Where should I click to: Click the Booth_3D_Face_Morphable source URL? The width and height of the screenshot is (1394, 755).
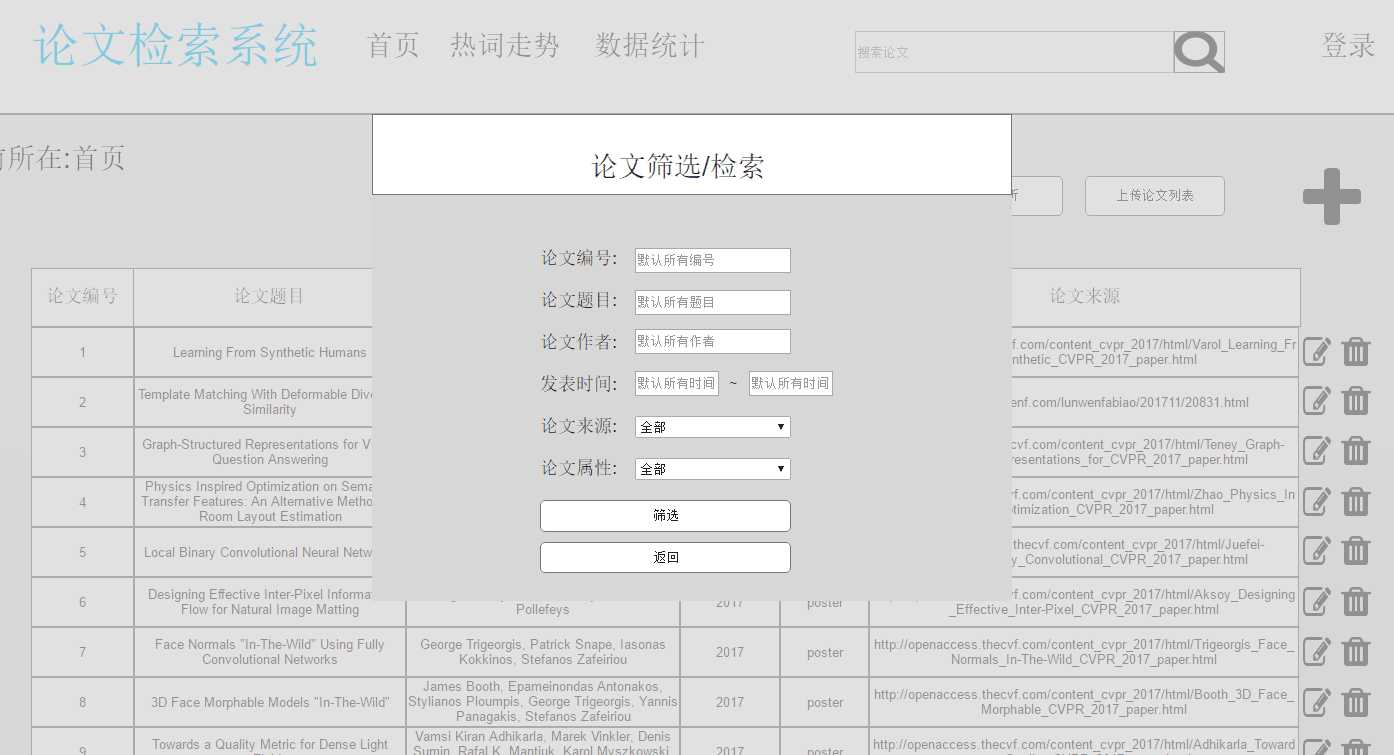pyautogui.click(x=1084, y=702)
